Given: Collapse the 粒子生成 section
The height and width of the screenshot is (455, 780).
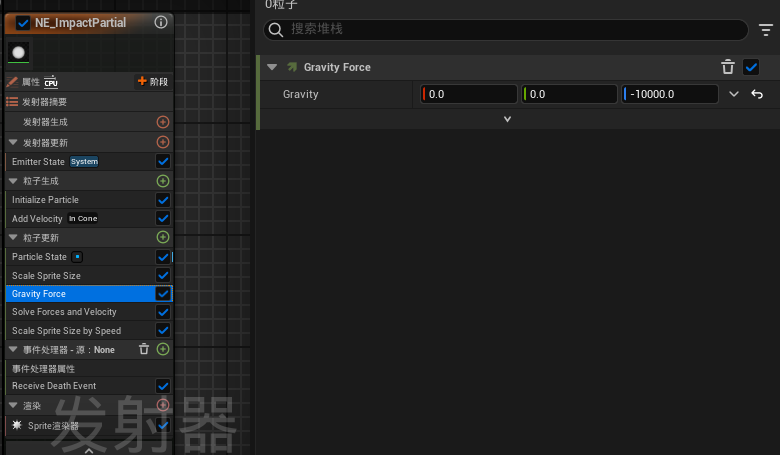Looking at the screenshot, I should point(13,181).
